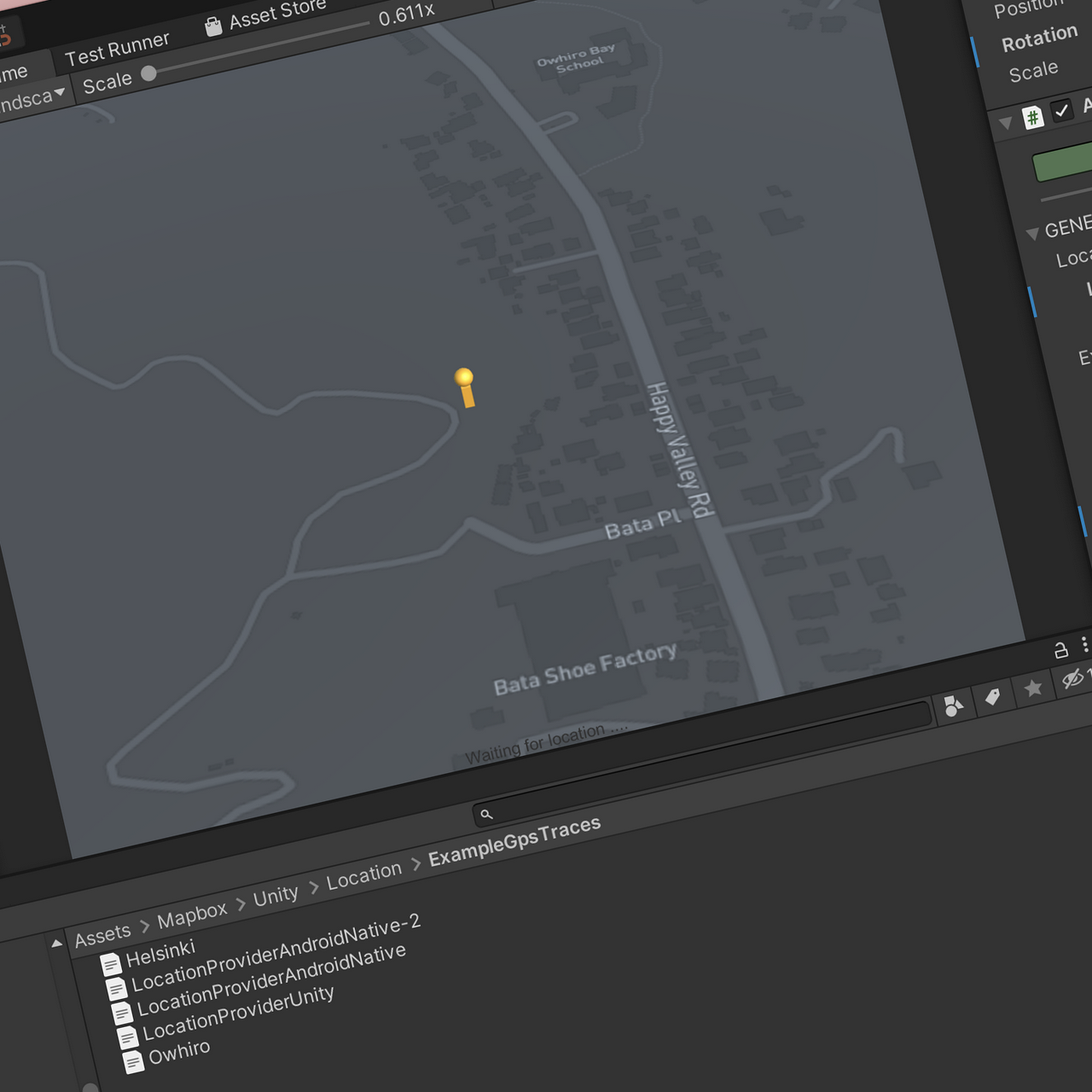
Task: Uncheck the script component enabled checkbox
Action: pos(1061,111)
